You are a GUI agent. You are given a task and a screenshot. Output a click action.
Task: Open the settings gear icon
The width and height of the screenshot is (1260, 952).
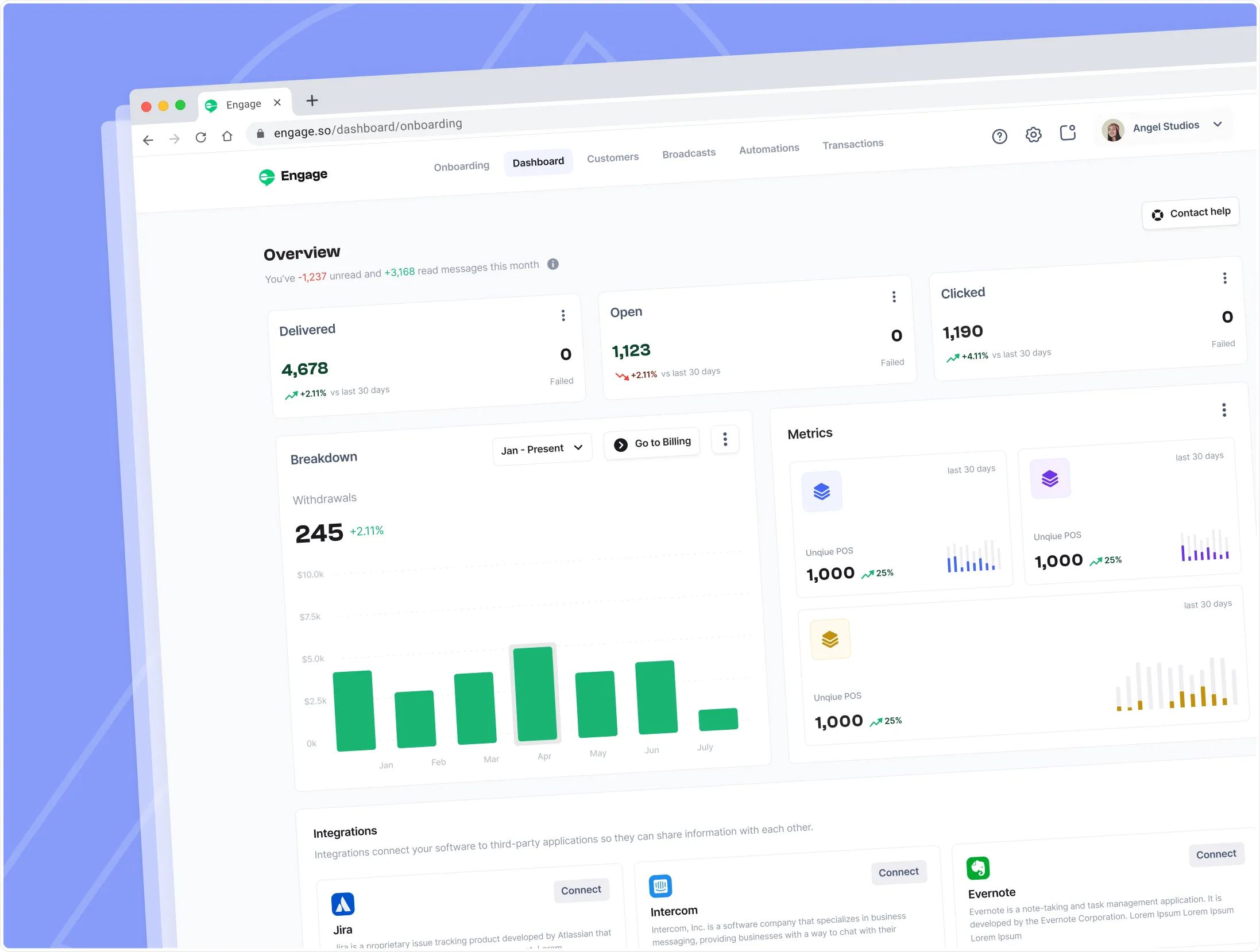tap(1033, 135)
